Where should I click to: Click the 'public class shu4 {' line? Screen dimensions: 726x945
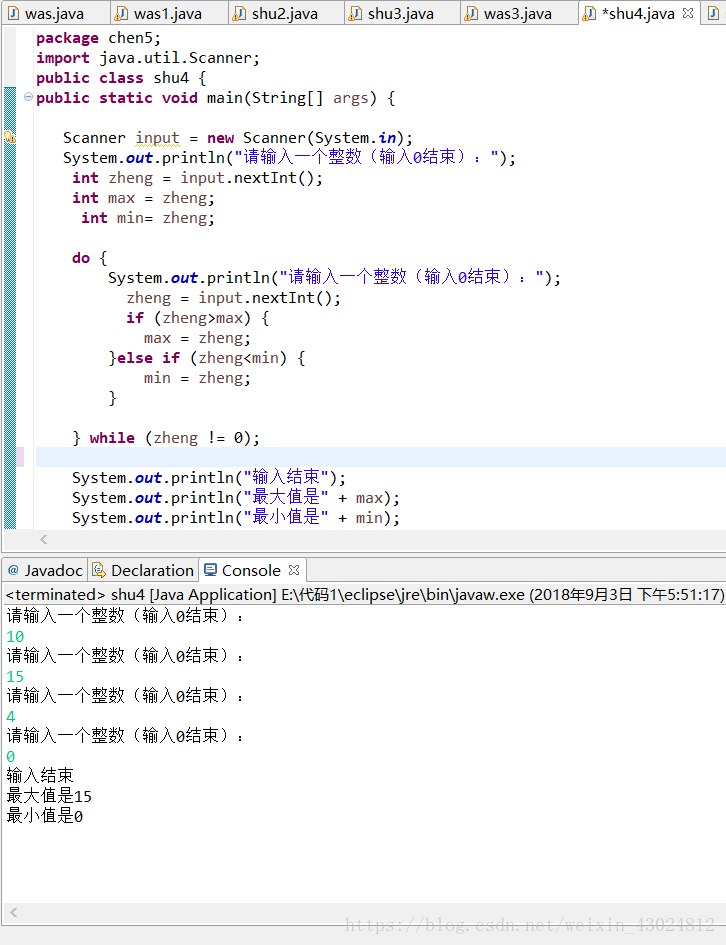pos(121,78)
